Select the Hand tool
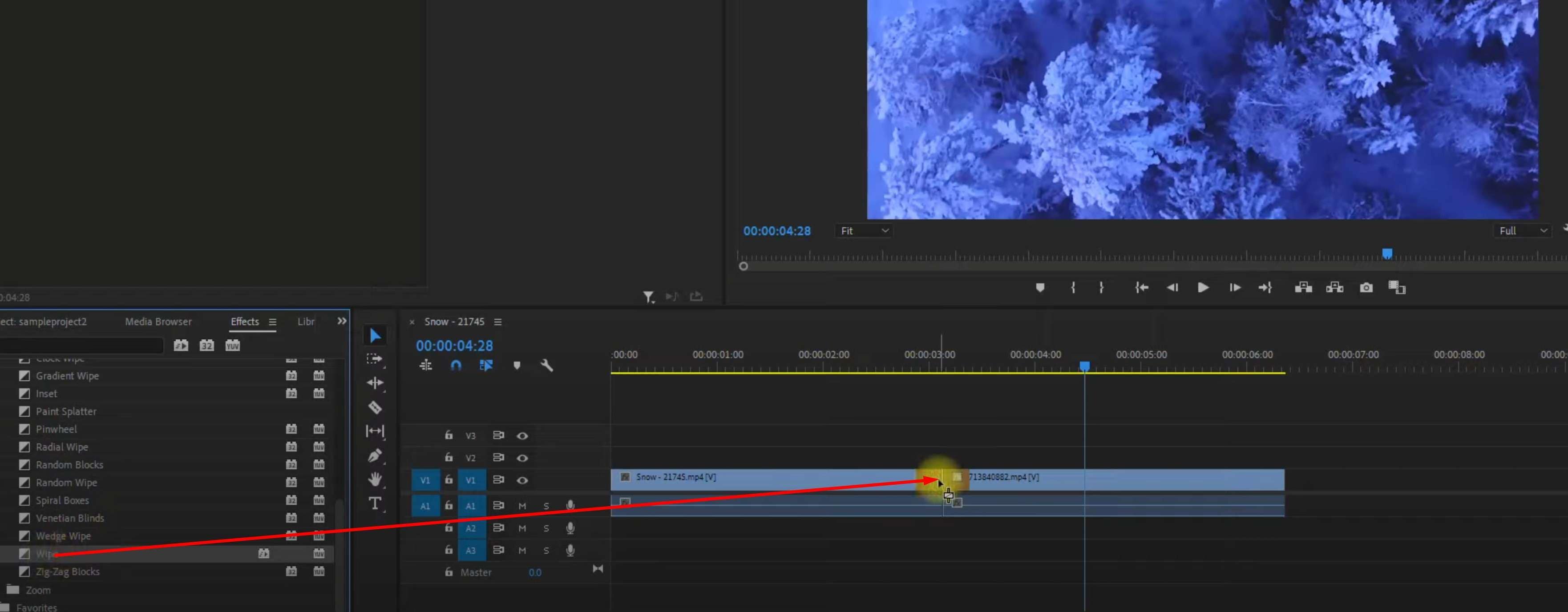1568x612 pixels. pos(375,479)
